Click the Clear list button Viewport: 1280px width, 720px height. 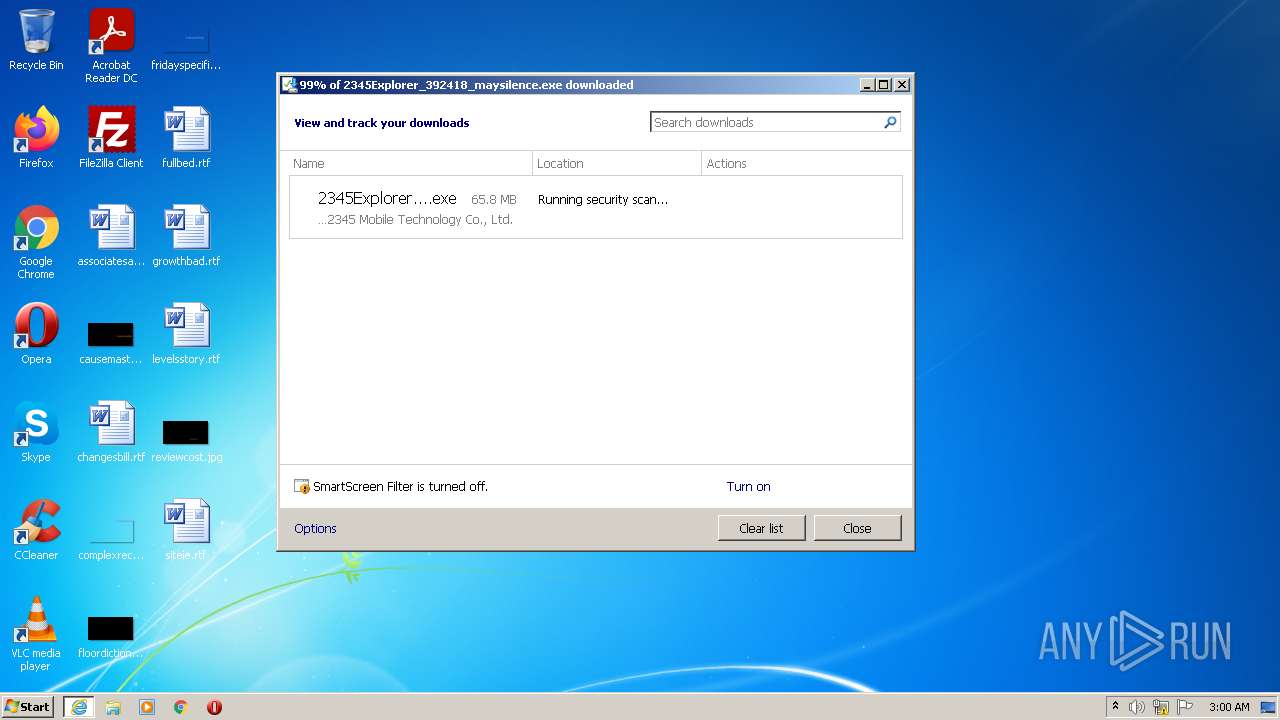click(x=761, y=528)
